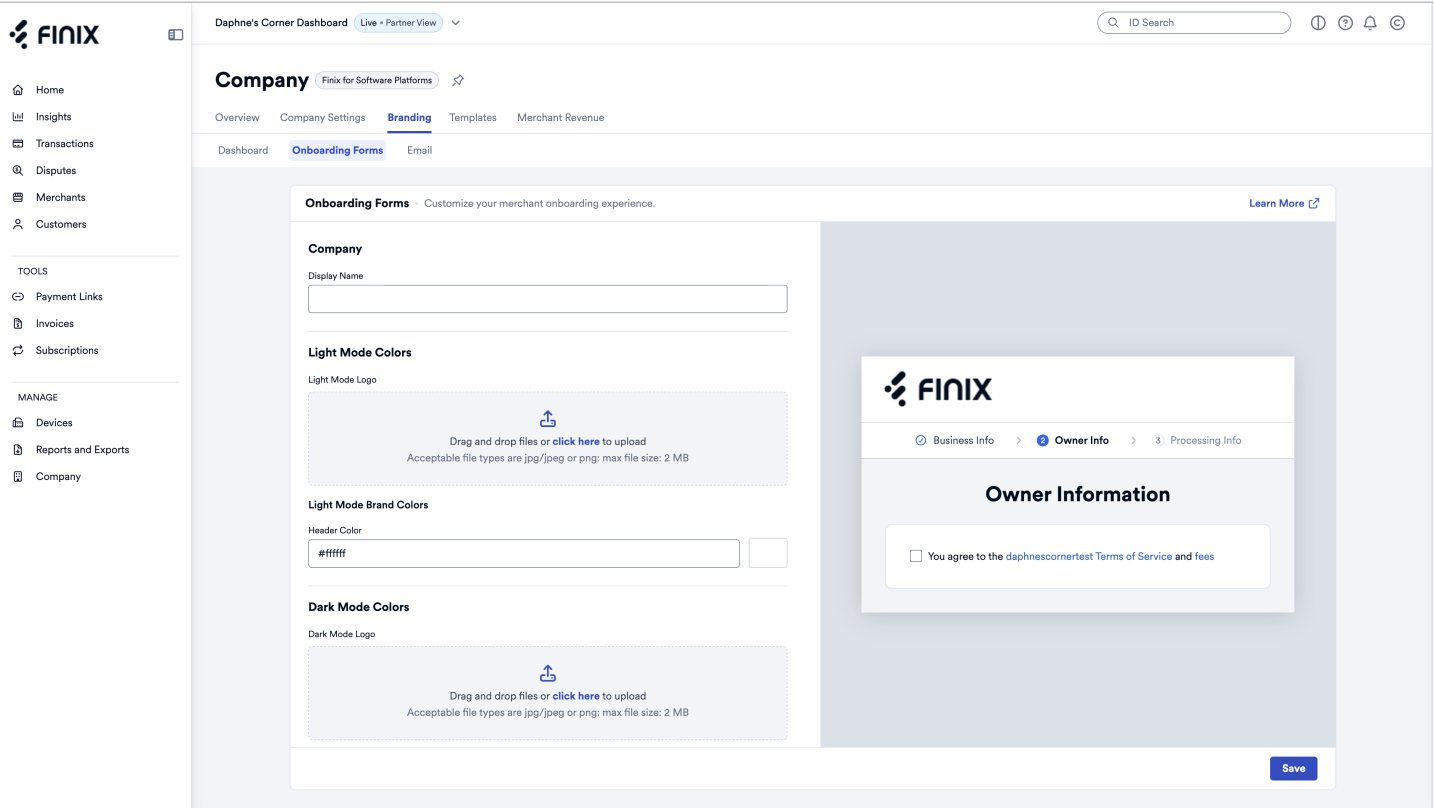Switch to Company Settings tab

click(323, 118)
